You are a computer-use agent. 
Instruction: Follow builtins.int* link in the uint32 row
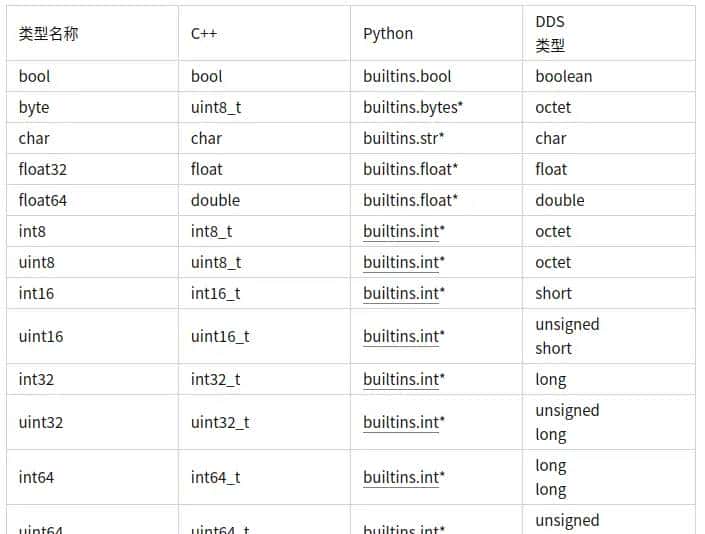pyautogui.click(x=403, y=423)
